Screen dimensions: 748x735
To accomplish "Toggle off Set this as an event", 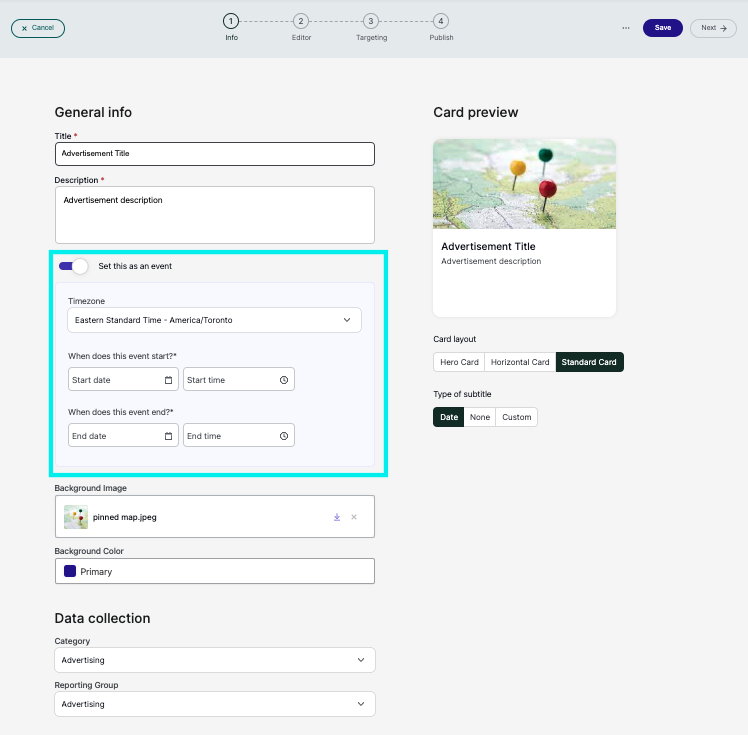I will point(73,266).
